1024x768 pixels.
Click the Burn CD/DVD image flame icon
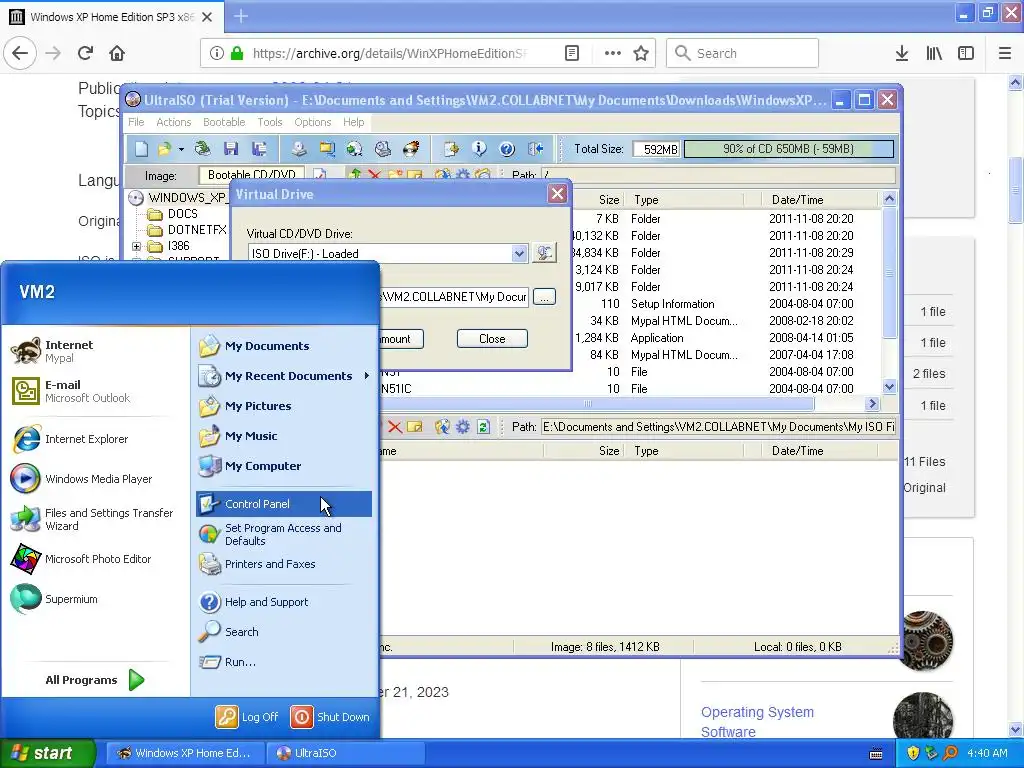click(x=411, y=149)
